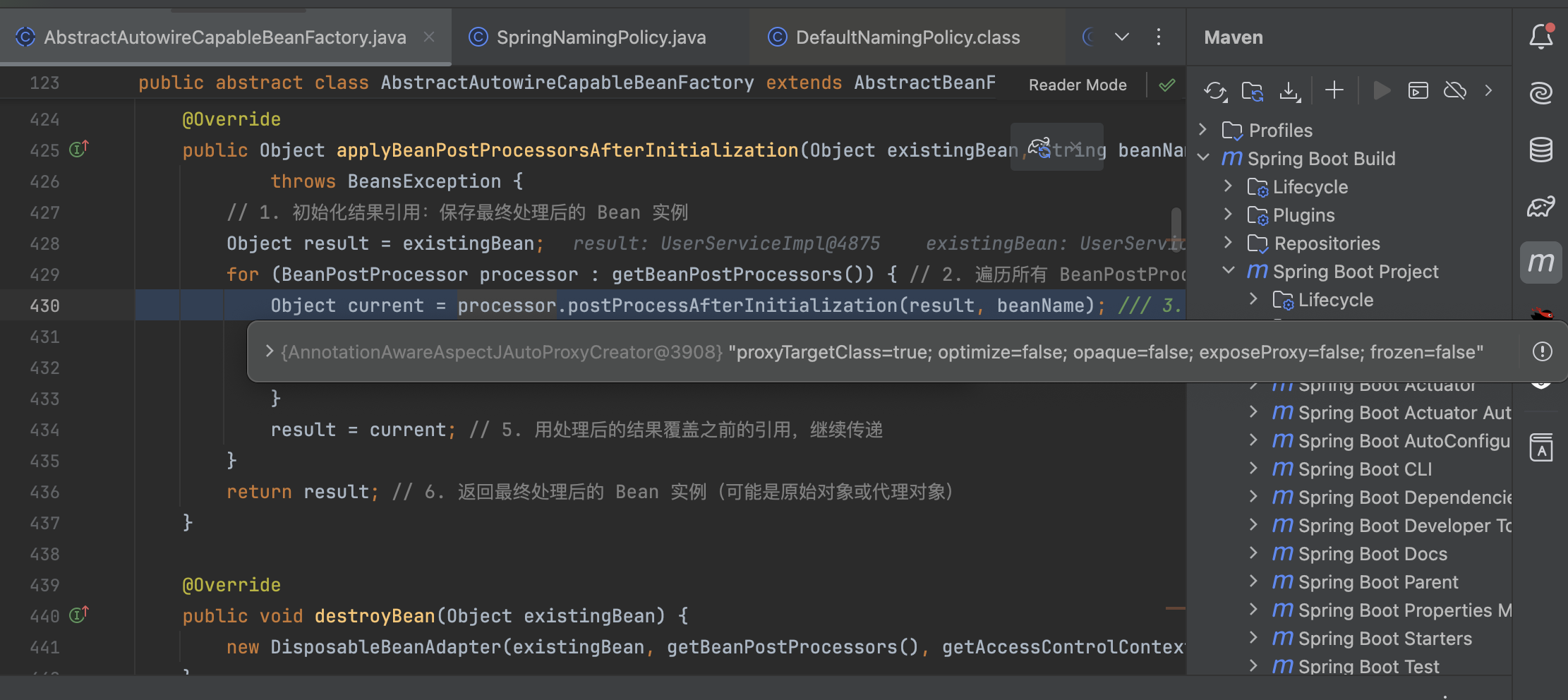Image resolution: width=1568 pixels, height=700 pixels.
Task: Select Spring Boot Build in Maven tree
Action: (x=1321, y=159)
